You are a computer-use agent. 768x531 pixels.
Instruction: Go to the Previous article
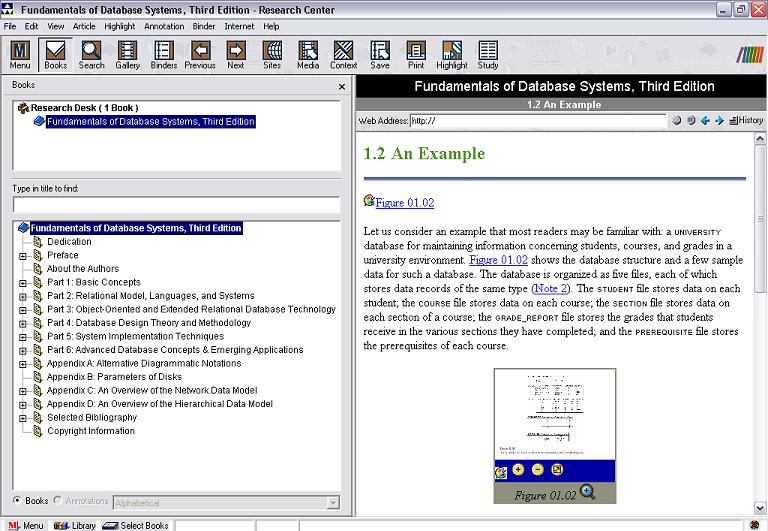(200, 54)
